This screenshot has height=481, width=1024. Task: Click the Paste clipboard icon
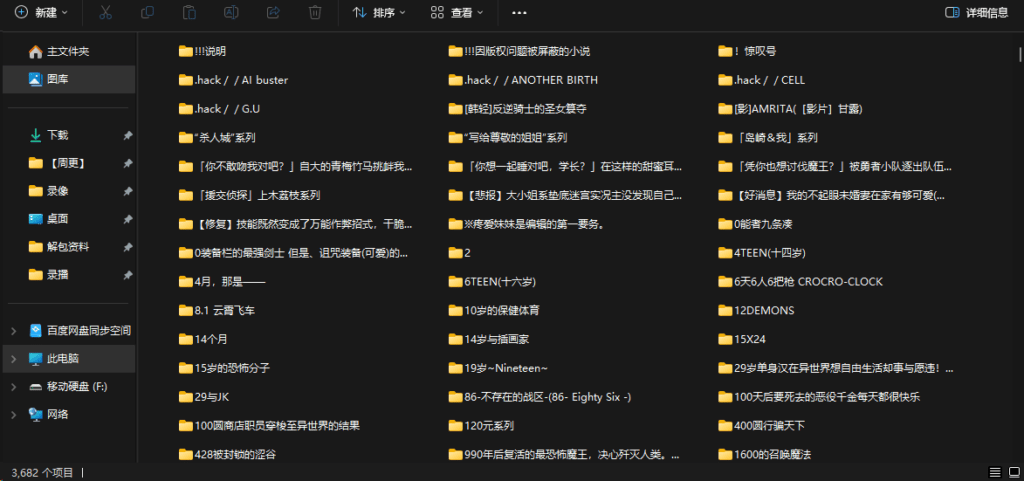tap(190, 13)
